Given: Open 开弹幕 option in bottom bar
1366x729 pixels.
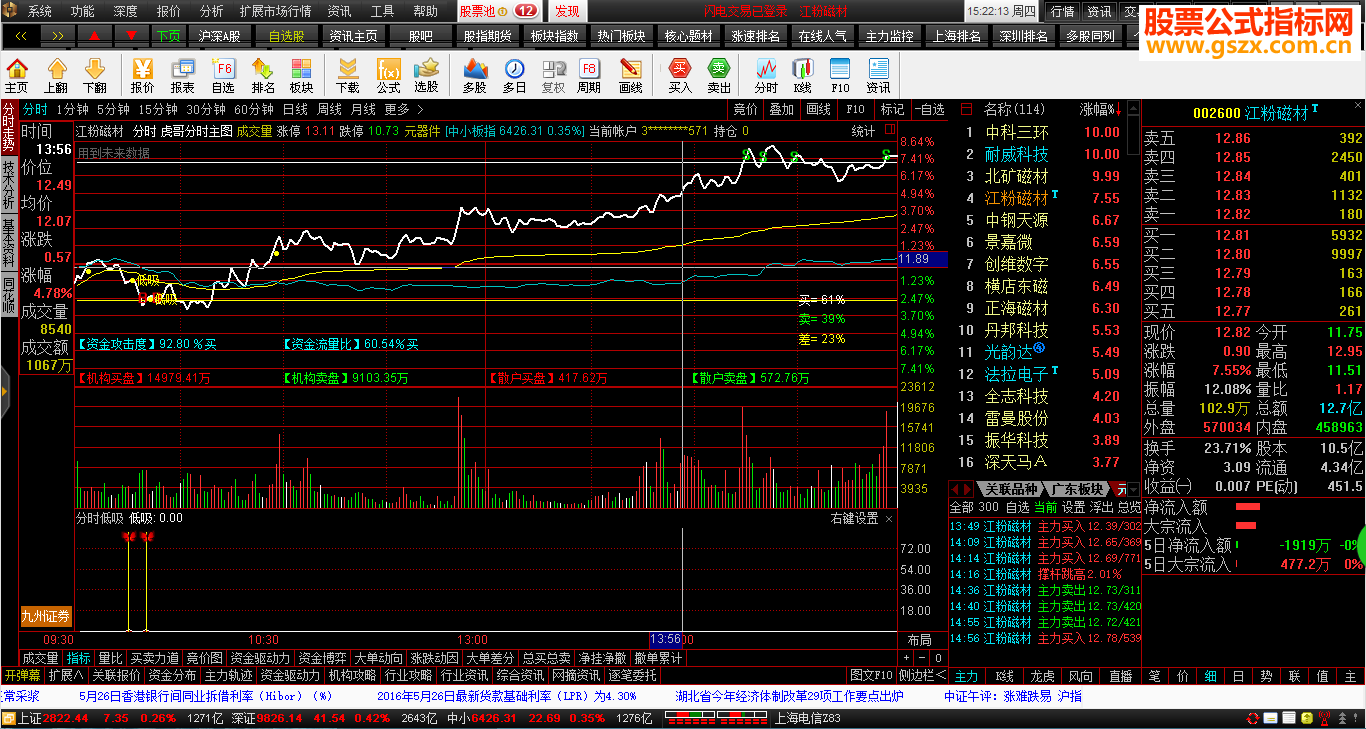Looking at the screenshot, I should pyautogui.click(x=22, y=675).
